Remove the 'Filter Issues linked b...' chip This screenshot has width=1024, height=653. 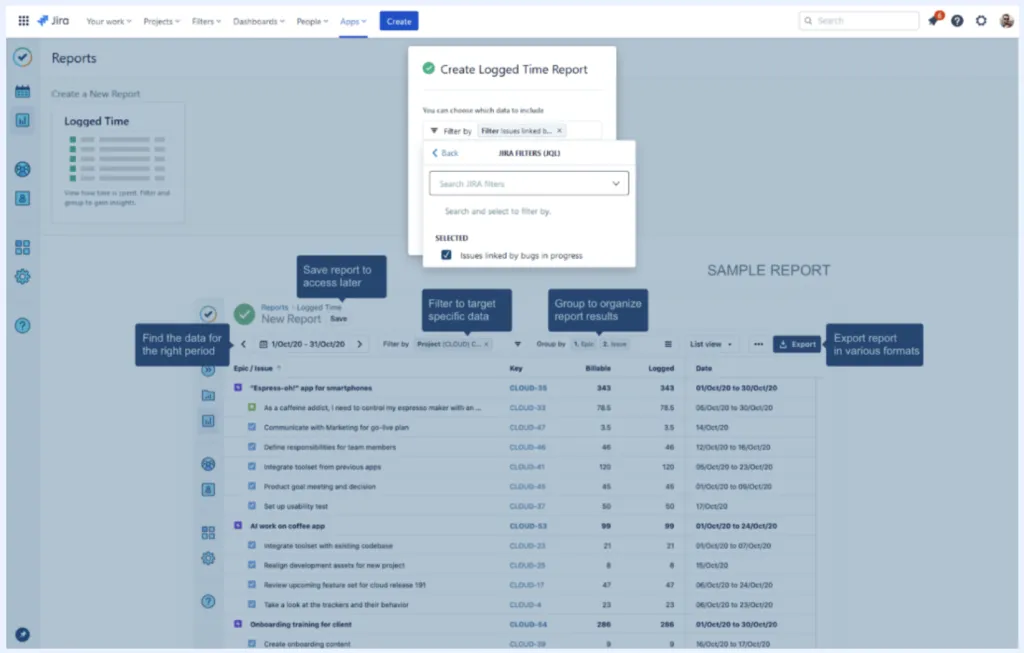coord(559,131)
